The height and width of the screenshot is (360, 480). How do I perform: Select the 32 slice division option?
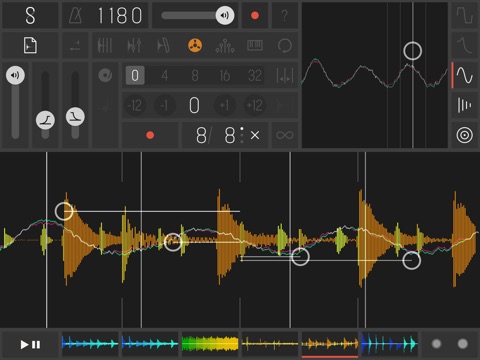pos(255,76)
